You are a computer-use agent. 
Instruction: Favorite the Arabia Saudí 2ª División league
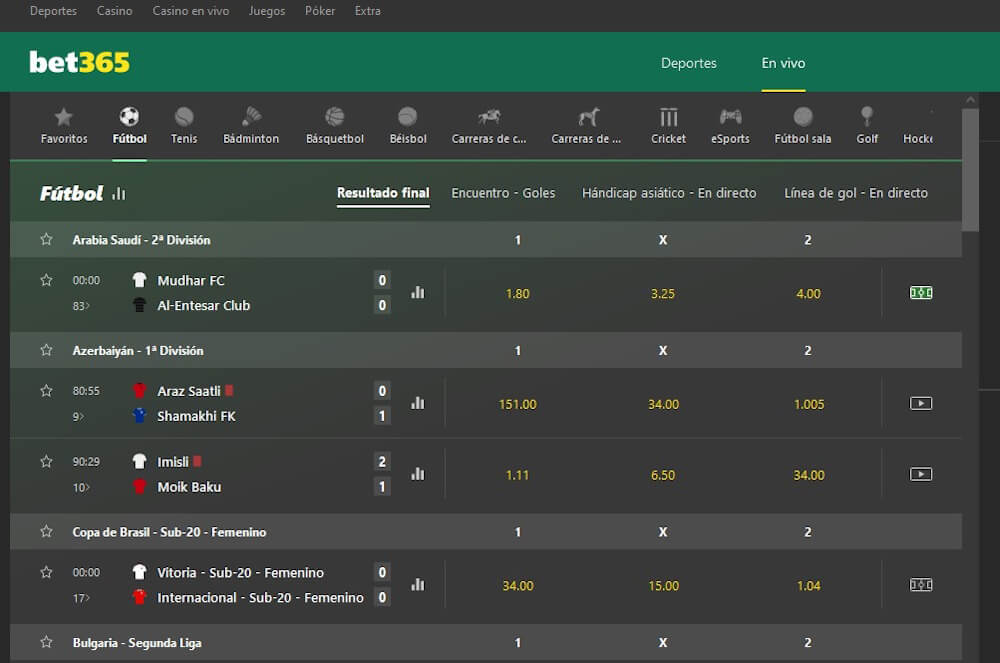pos(46,239)
